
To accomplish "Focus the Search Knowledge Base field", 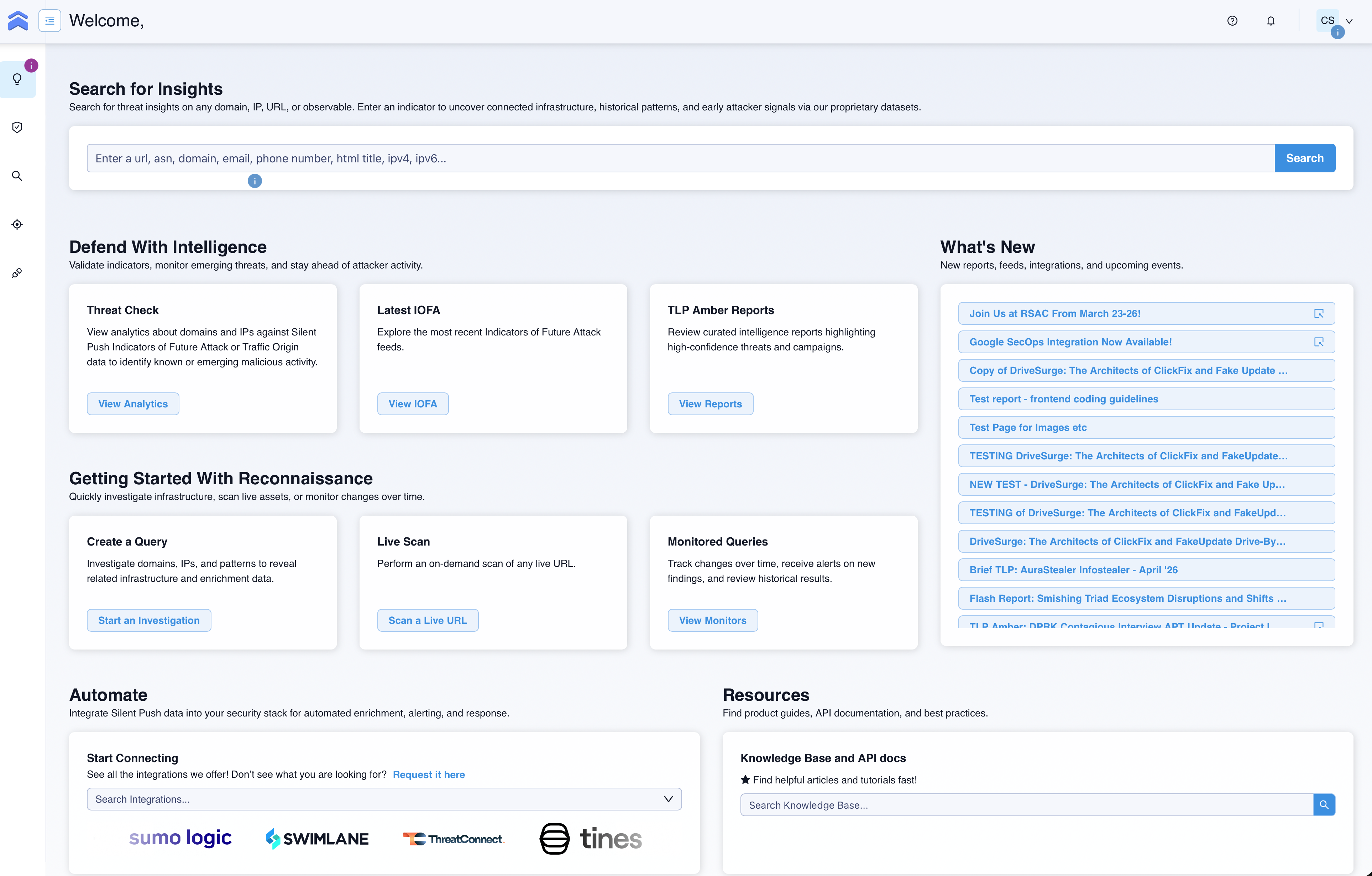I will point(1027,805).
